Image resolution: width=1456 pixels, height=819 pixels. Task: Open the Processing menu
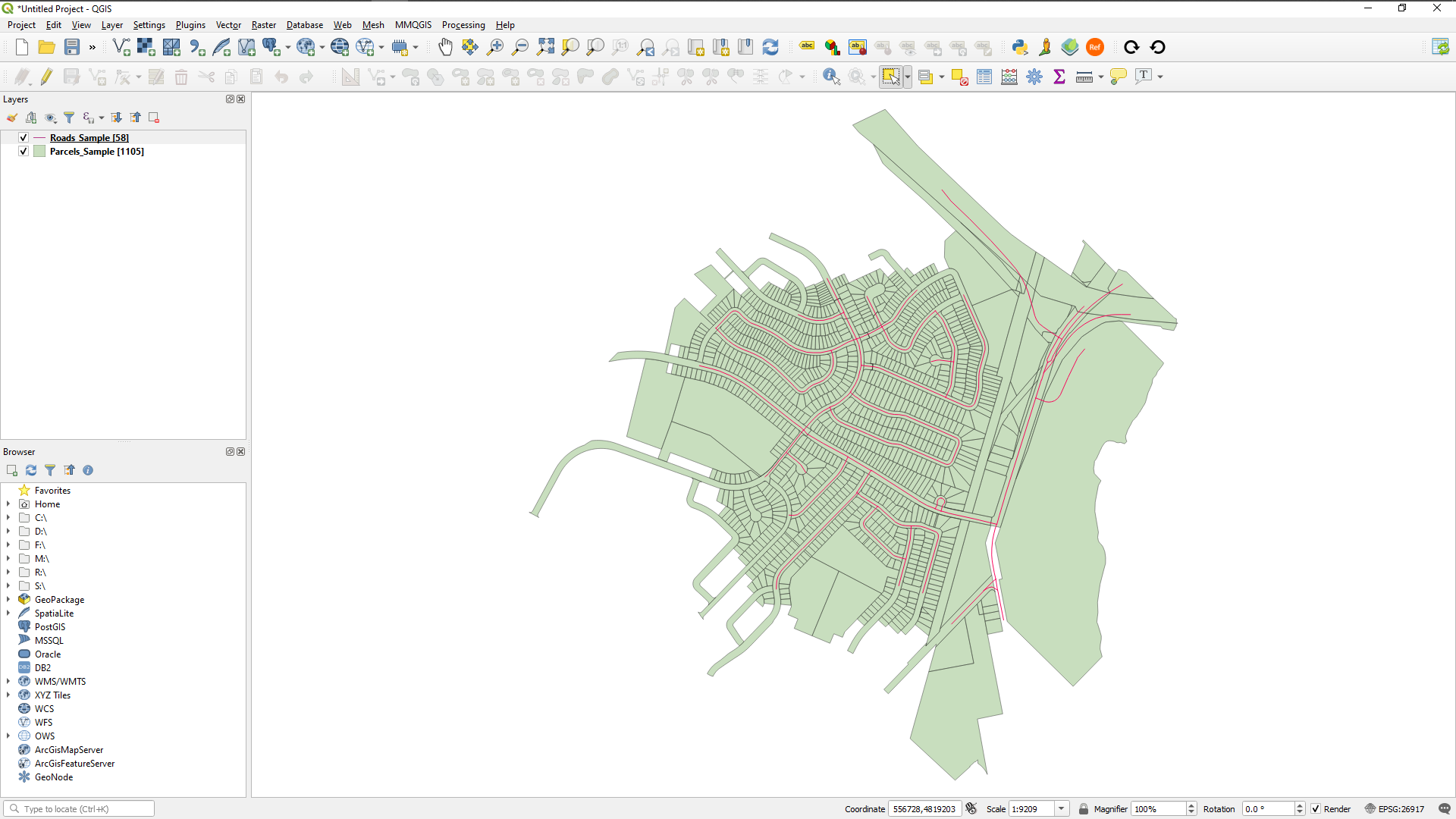[463, 25]
